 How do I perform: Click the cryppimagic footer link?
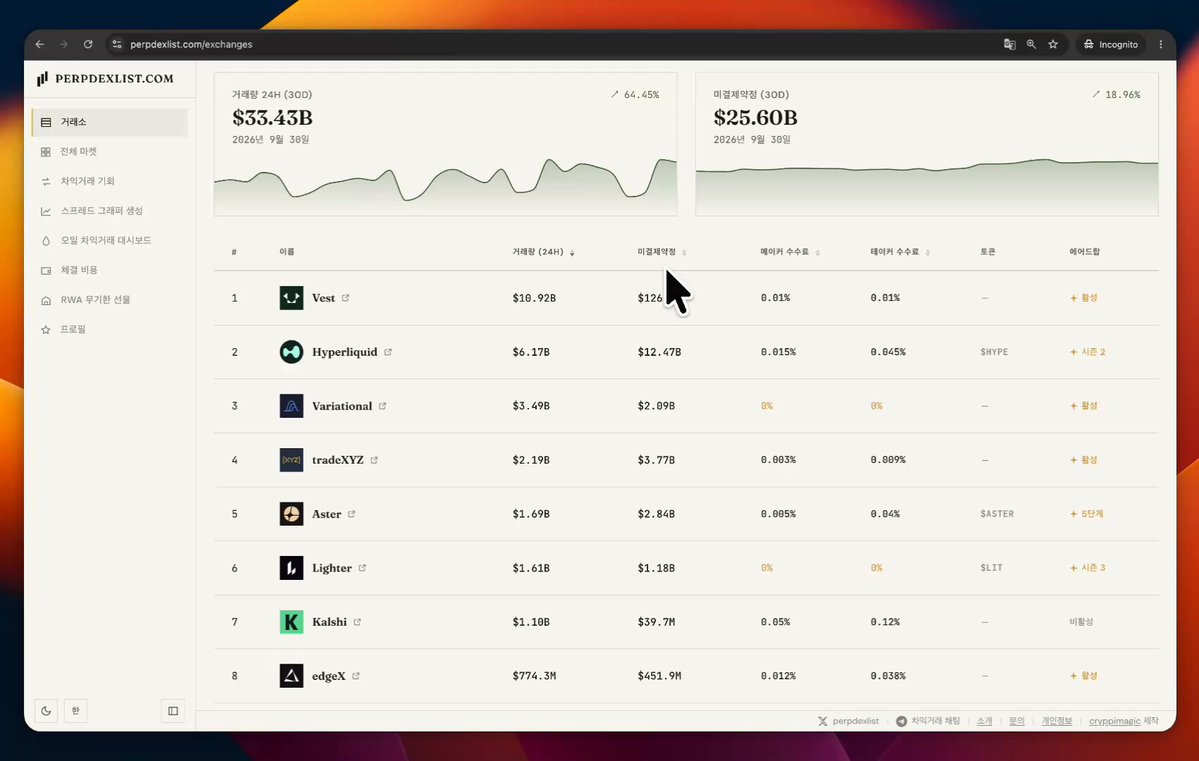point(1114,721)
